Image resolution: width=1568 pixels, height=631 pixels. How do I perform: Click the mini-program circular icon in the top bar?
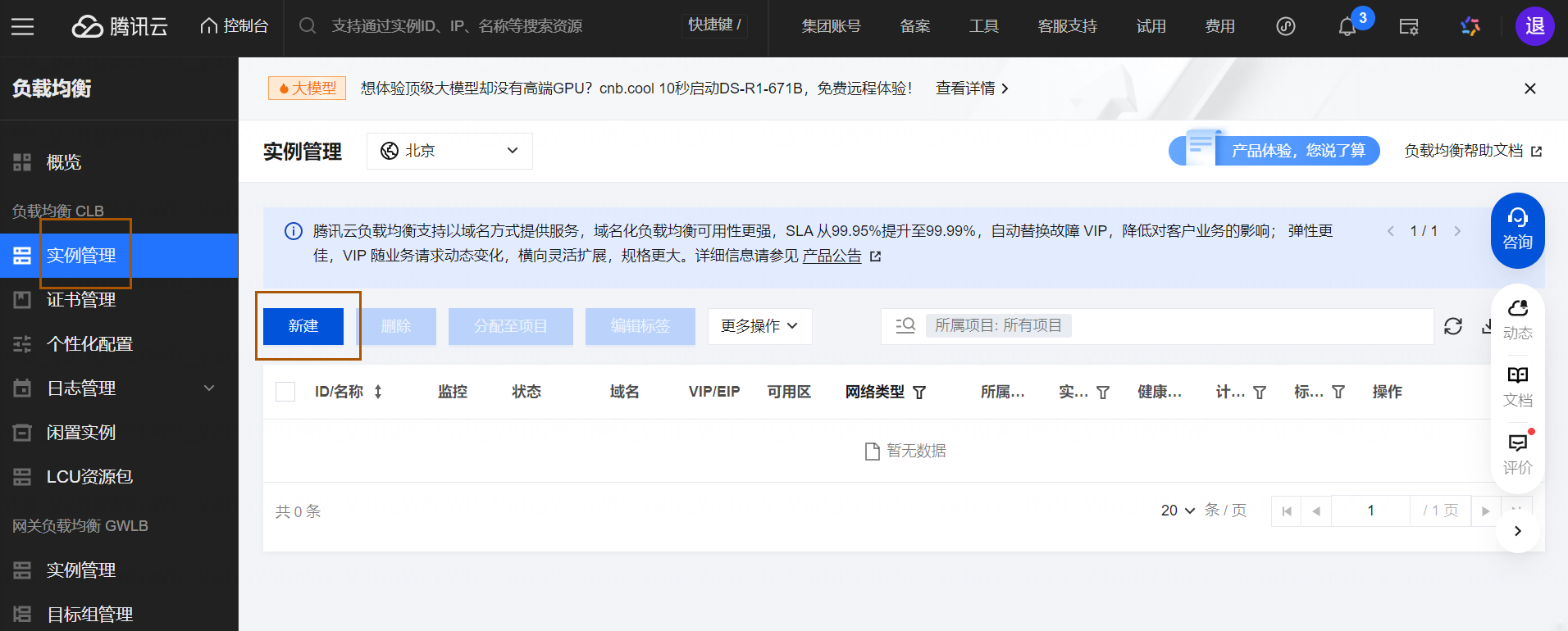click(x=1285, y=26)
